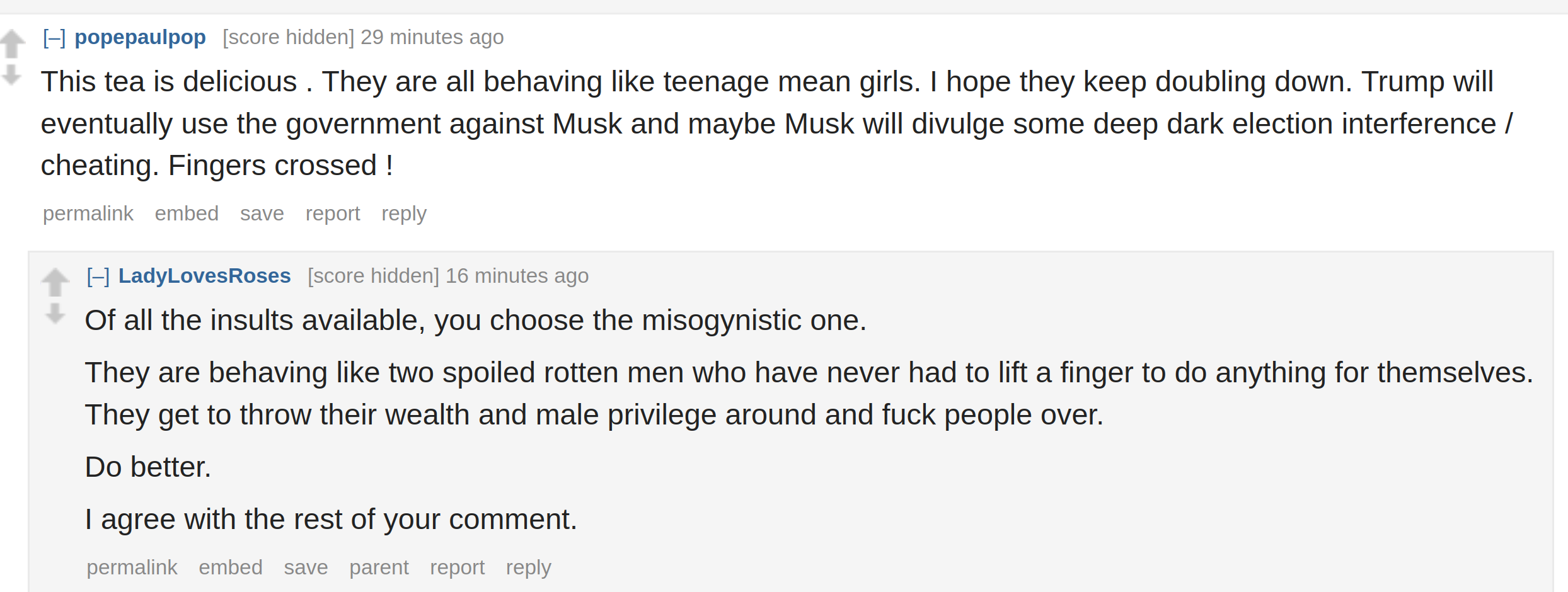This screenshot has width=1568, height=592.
Task: Go to parent of LadyLovesRoses' reply
Action: (x=379, y=568)
